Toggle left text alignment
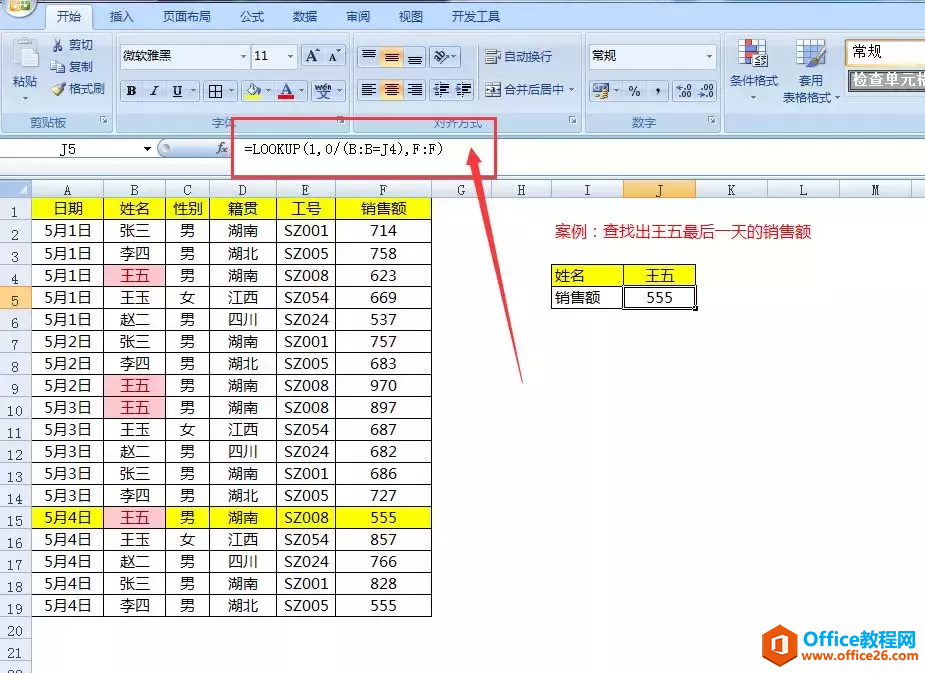 369,90
